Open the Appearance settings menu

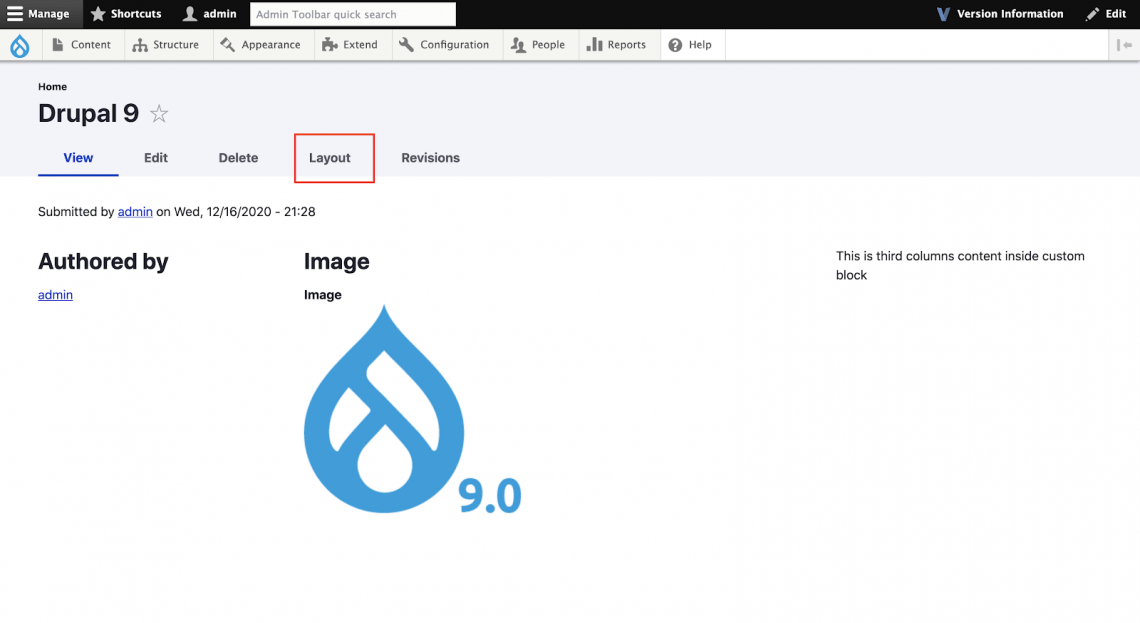click(x=261, y=45)
